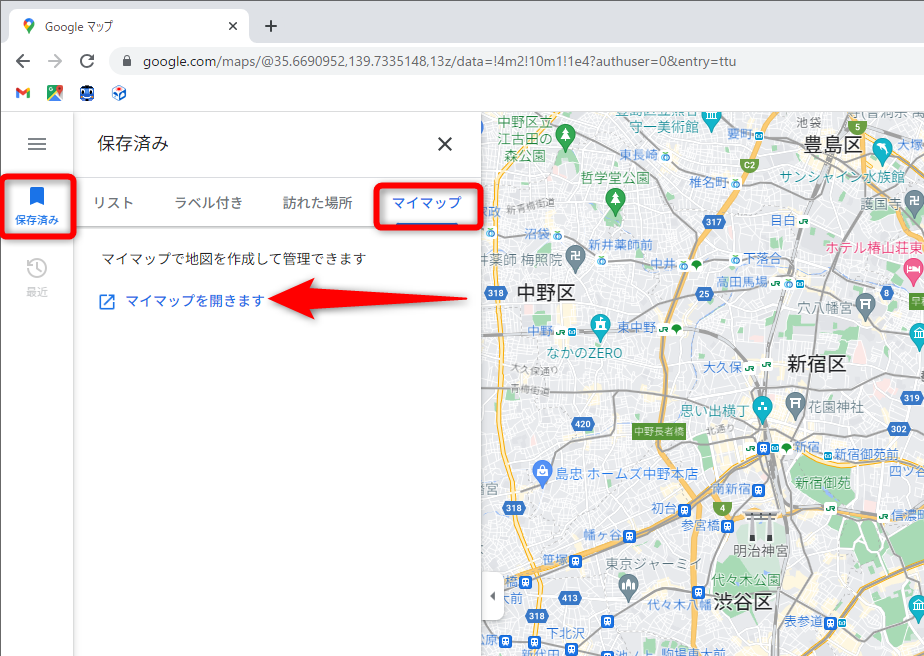The image size is (924, 656).
Task: Click the マイマップを開きます link
Action: click(195, 301)
